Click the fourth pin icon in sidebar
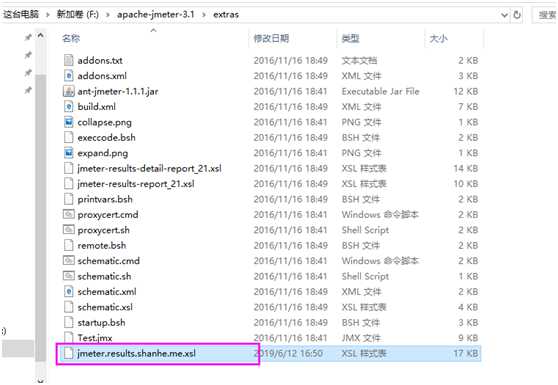 click(x=28, y=90)
